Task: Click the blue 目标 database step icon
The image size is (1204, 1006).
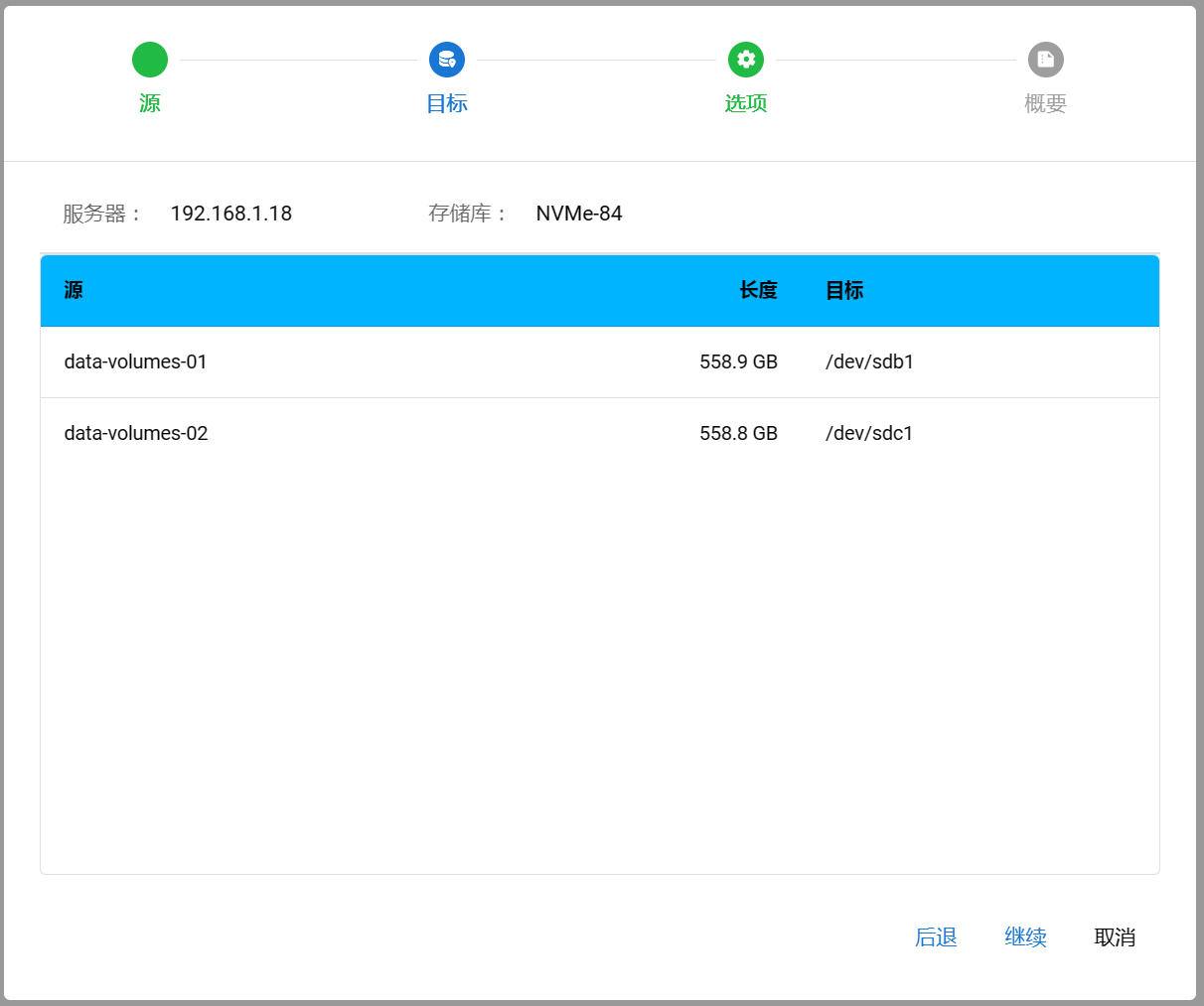Action: (447, 60)
